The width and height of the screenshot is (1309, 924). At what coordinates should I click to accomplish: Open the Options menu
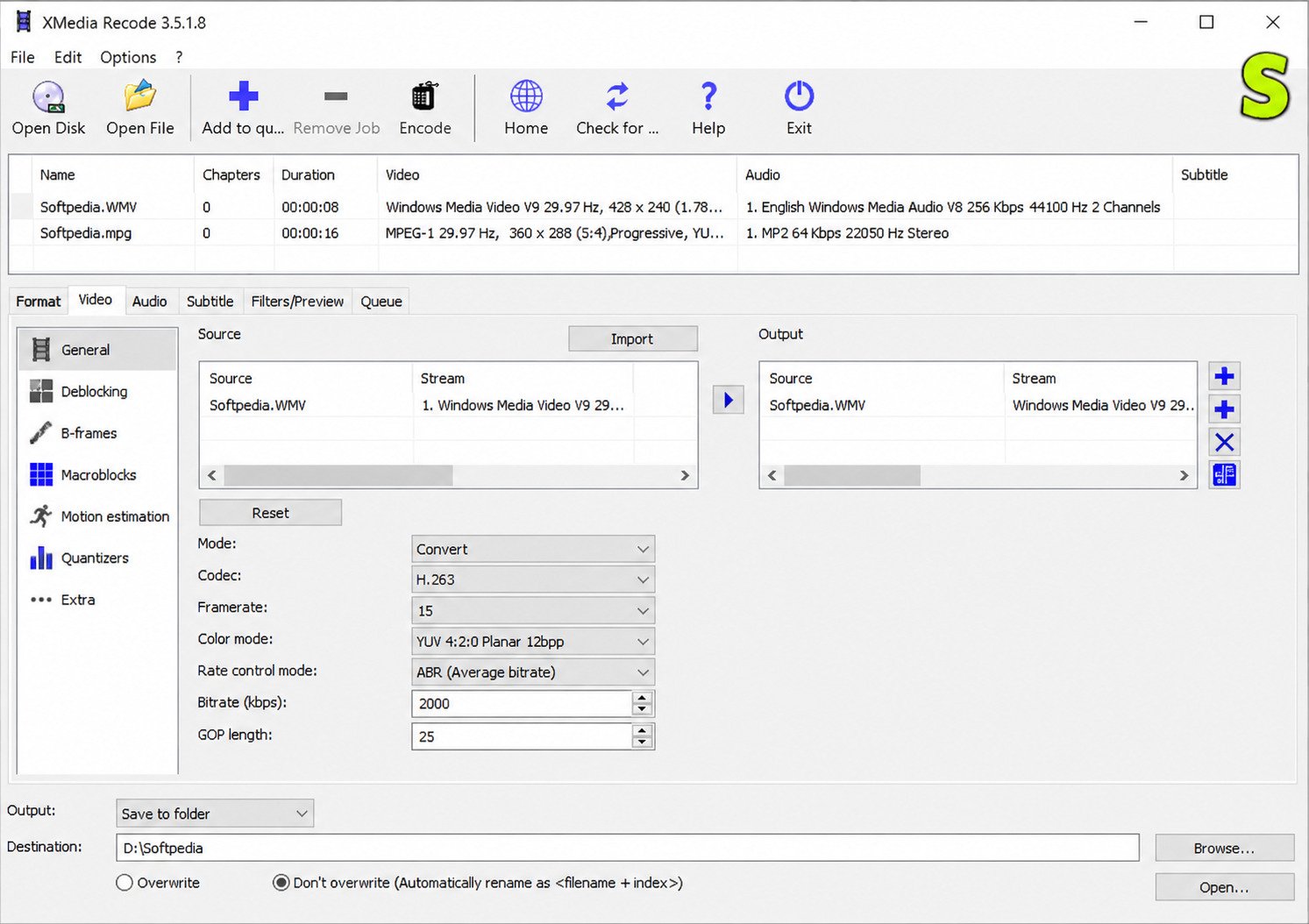coord(128,57)
